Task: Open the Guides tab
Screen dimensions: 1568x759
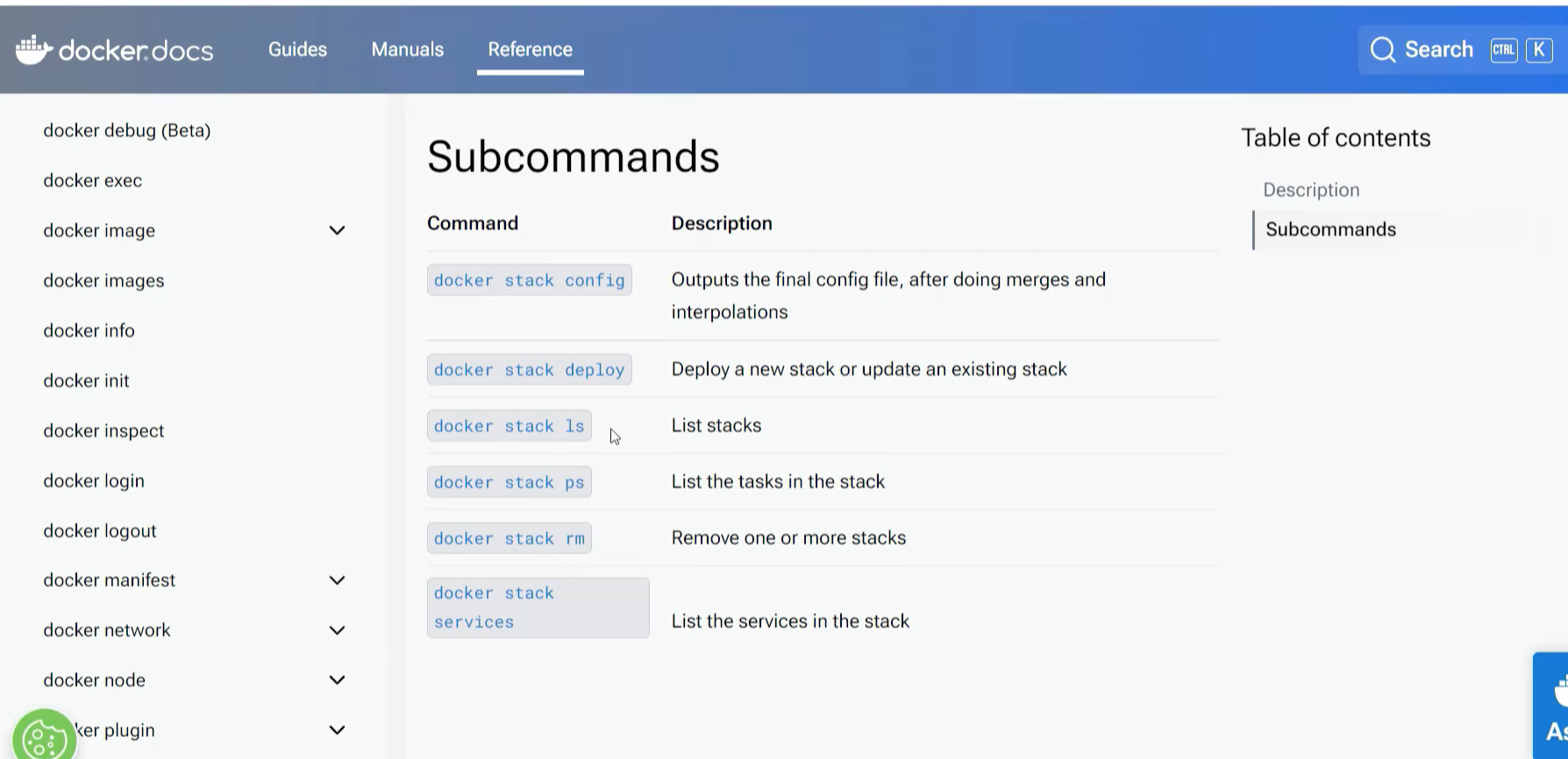Action: tap(297, 50)
